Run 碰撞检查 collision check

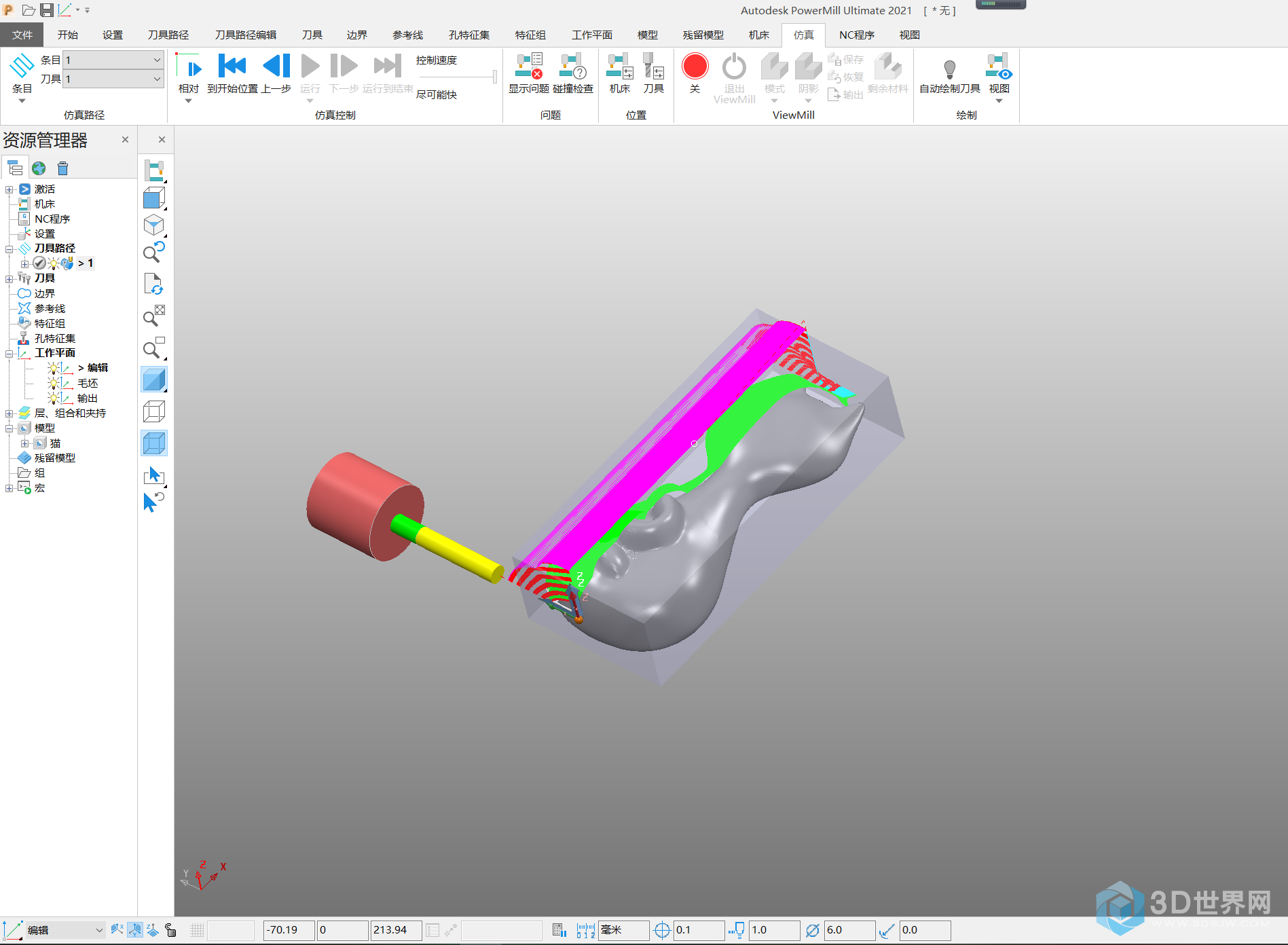coord(572,67)
